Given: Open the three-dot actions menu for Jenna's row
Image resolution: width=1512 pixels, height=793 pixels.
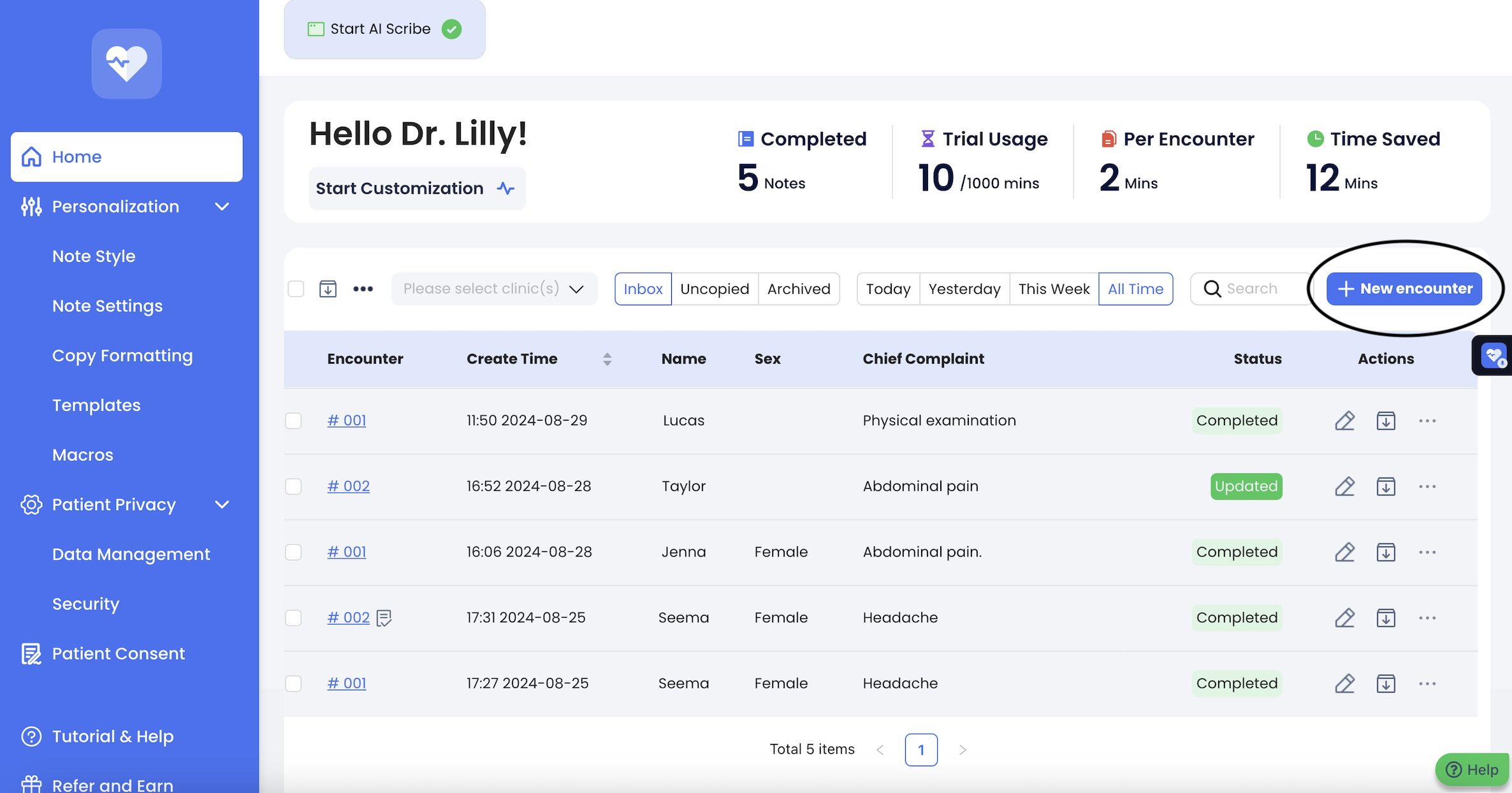Looking at the screenshot, I should point(1427,552).
